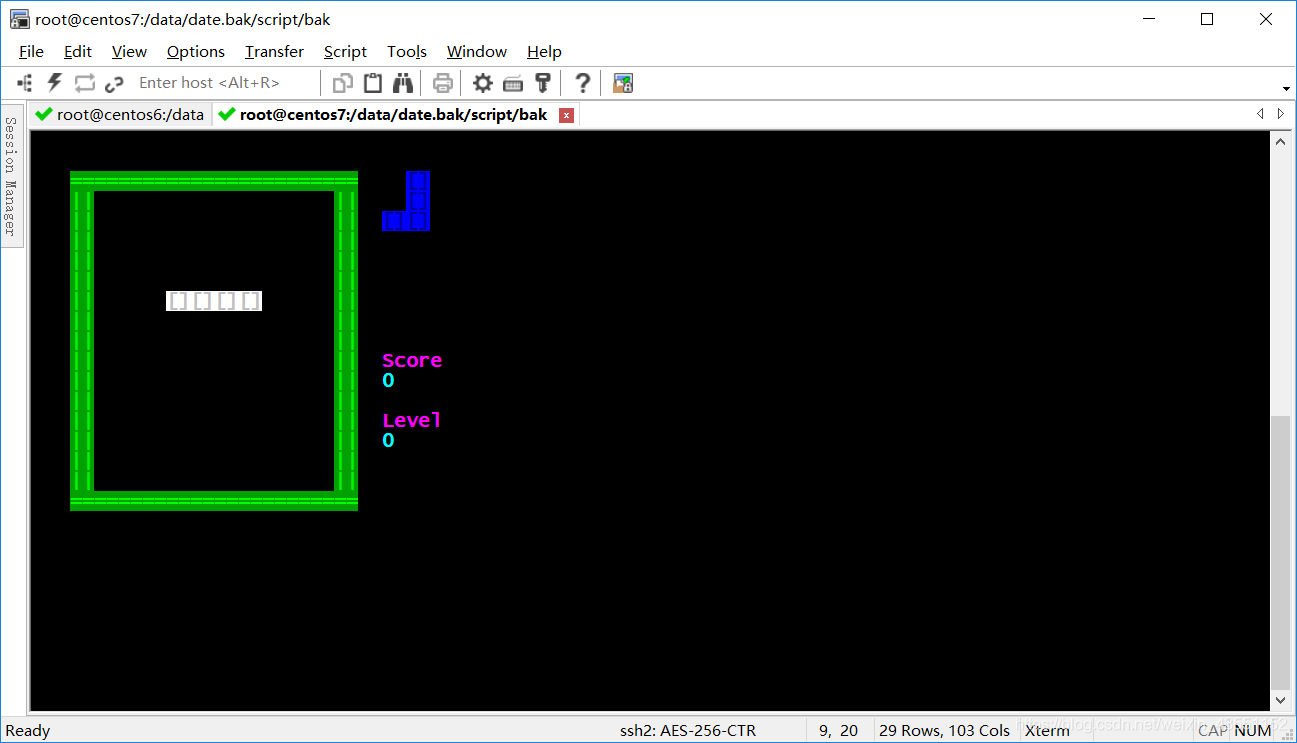Click the Enter host input field
The image size is (1297, 743).
click(x=225, y=83)
